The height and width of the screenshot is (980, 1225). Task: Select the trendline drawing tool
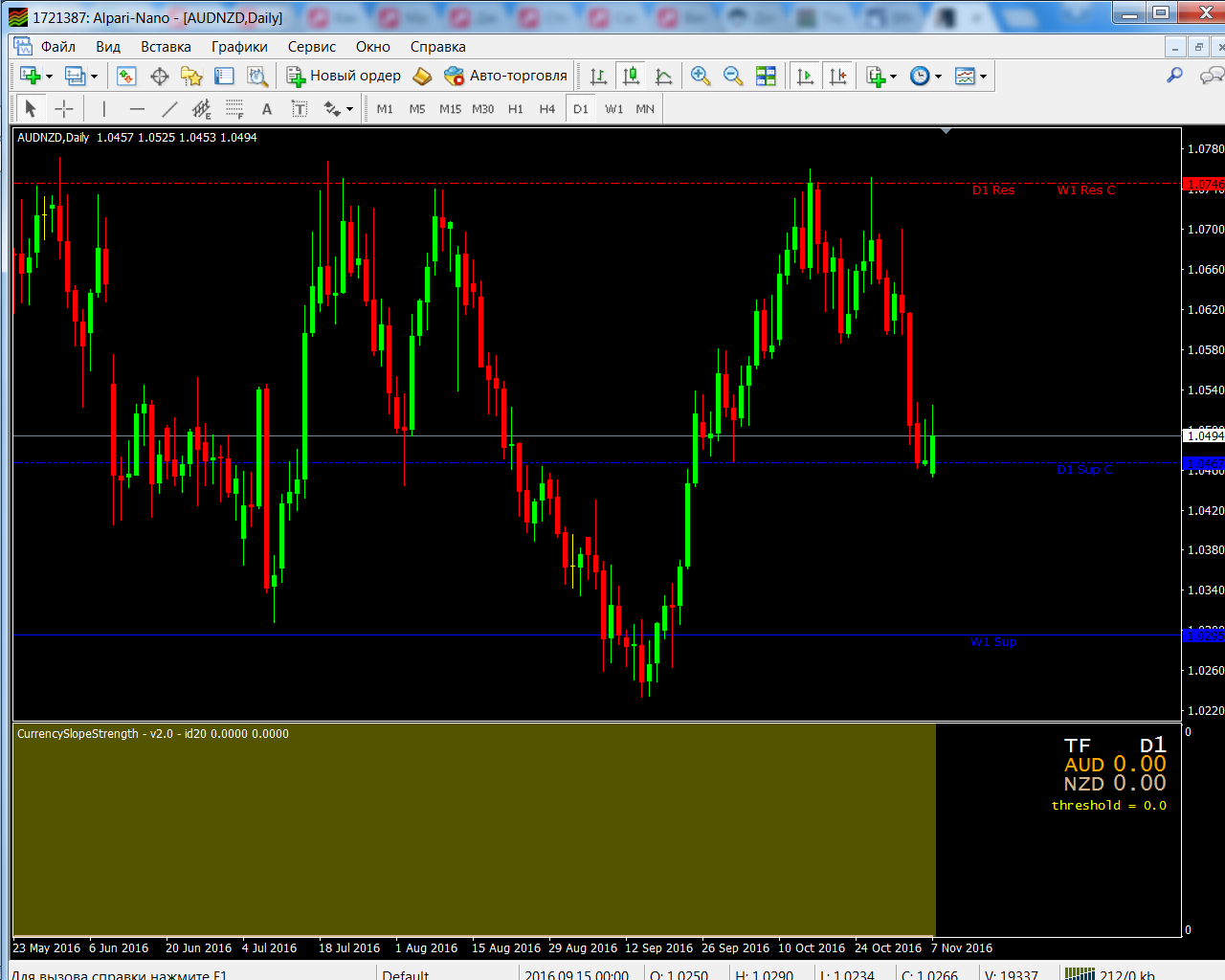[x=169, y=108]
